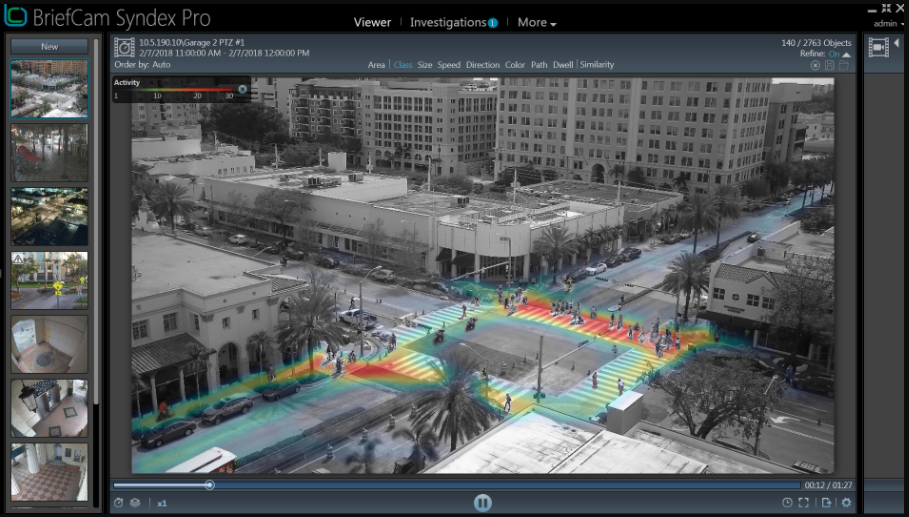Switch to the Viewer tab
Viewport: 909px width, 517px height.
click(372, 22)
